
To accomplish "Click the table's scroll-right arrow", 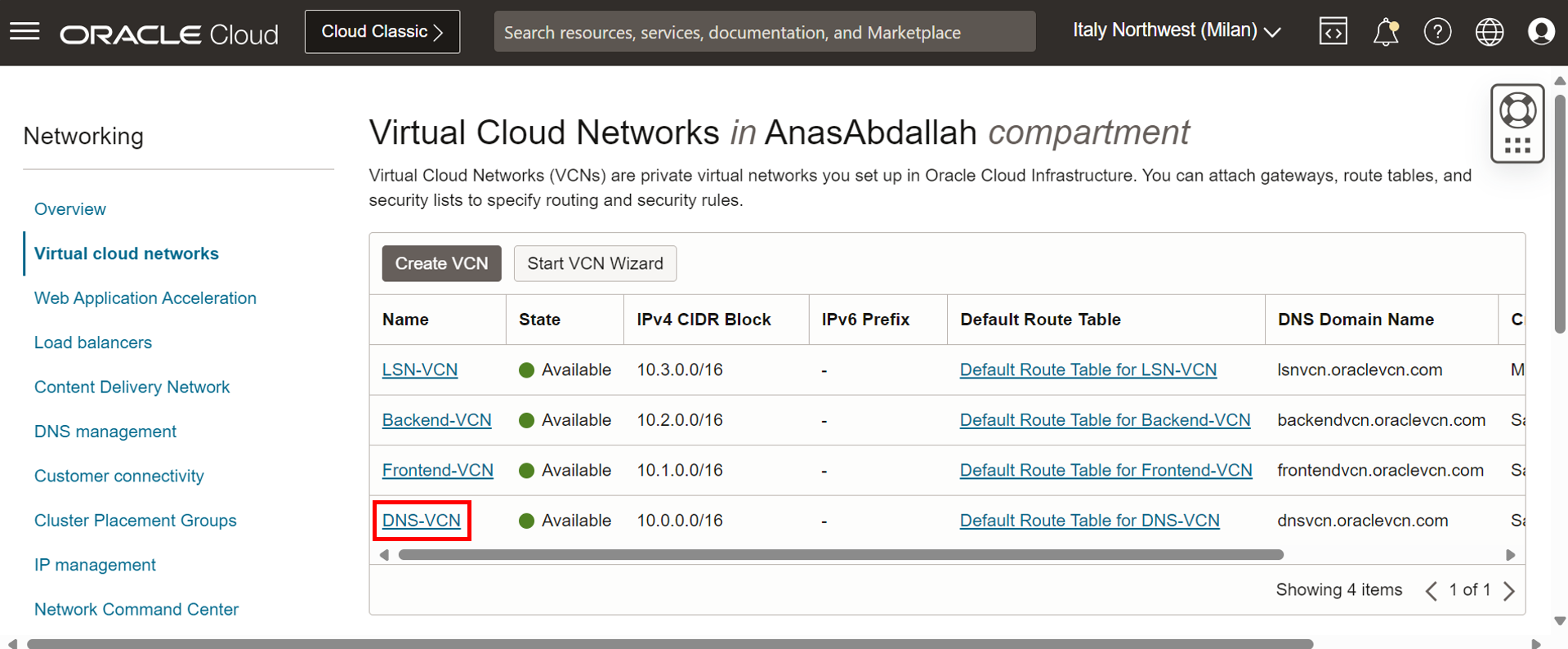I will tap(1511, 555).
